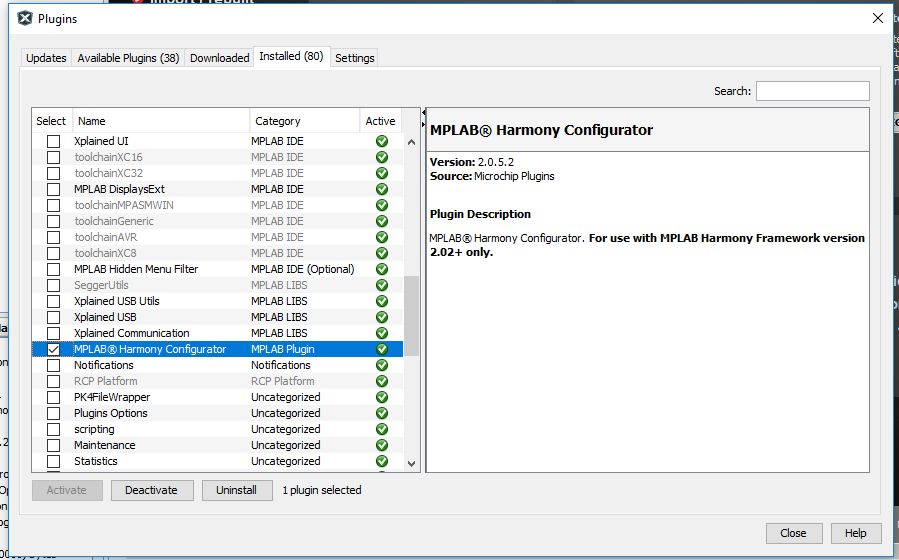Click the MPLAB IDE (Optional) category cell
The width and height of the screenshot is (899, 560).
click(x=303, y=269)
